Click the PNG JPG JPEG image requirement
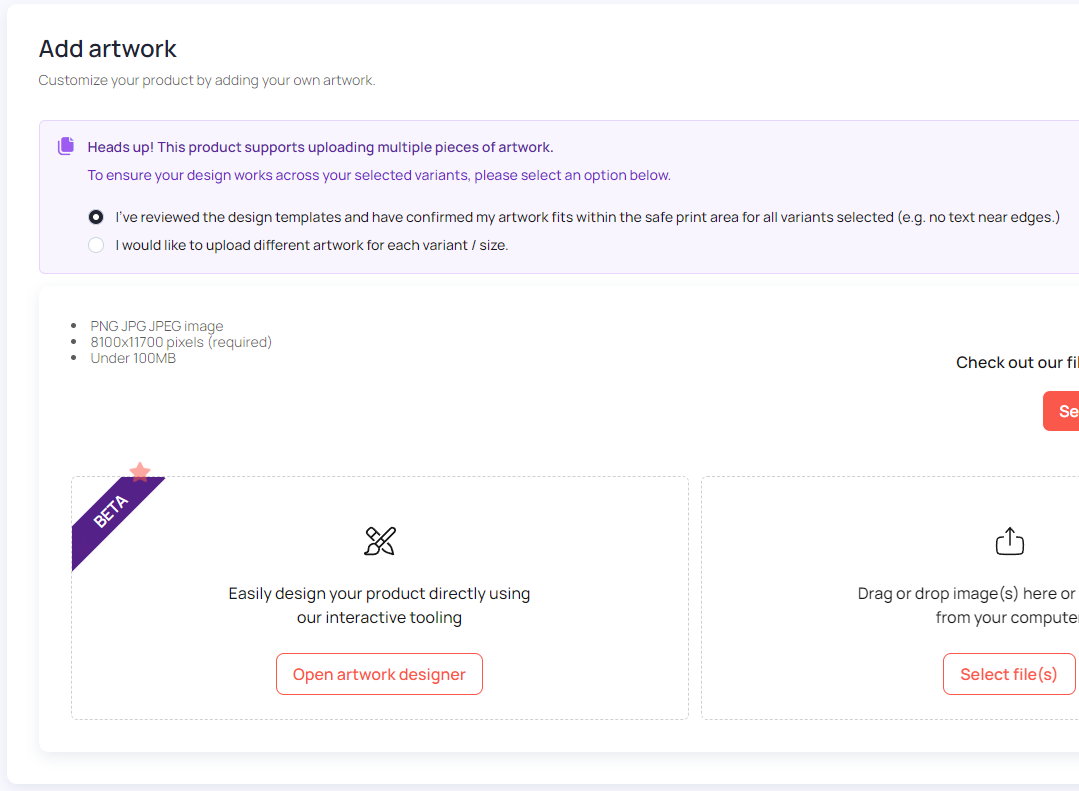 [157, 326]
